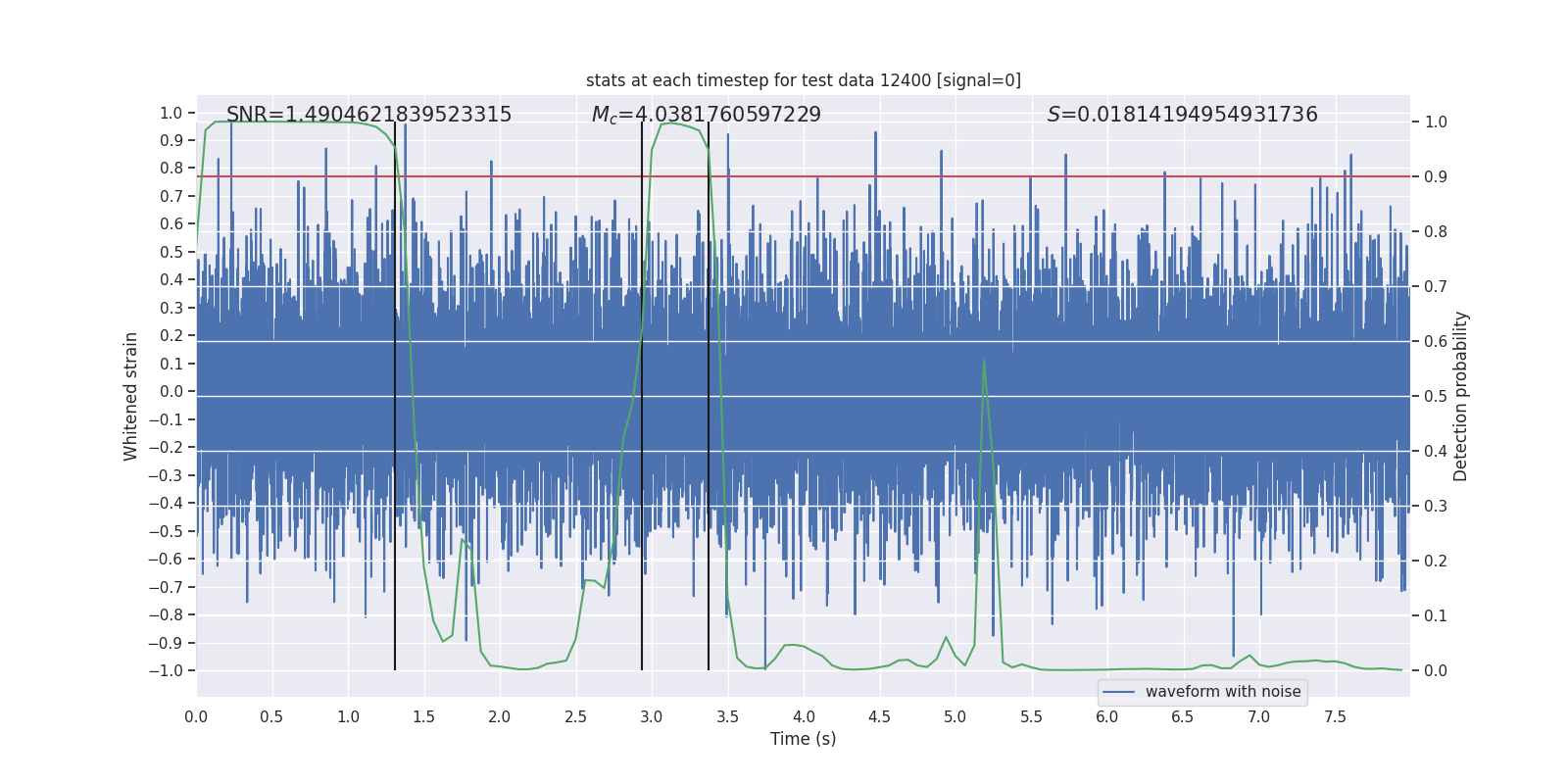Click the 'Detection probability' axis label
Viewport: 1568px width, 784px height.
[x=1461, y=396]
